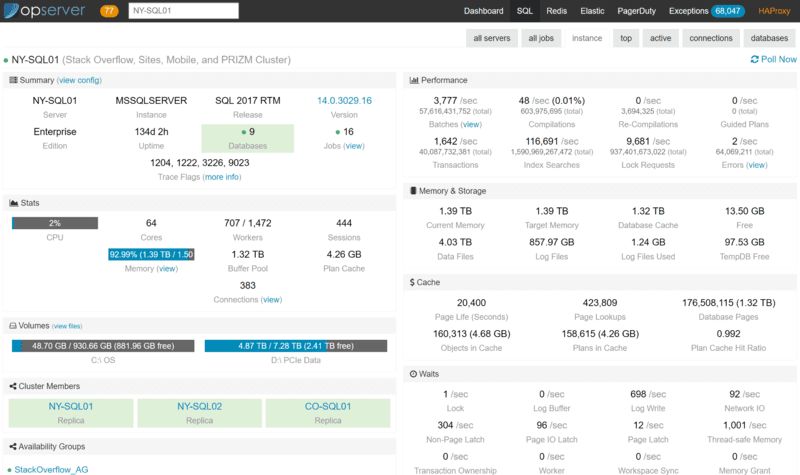Click the 0.992 Plan Cache Hit Ratio value

coord(728,334)
